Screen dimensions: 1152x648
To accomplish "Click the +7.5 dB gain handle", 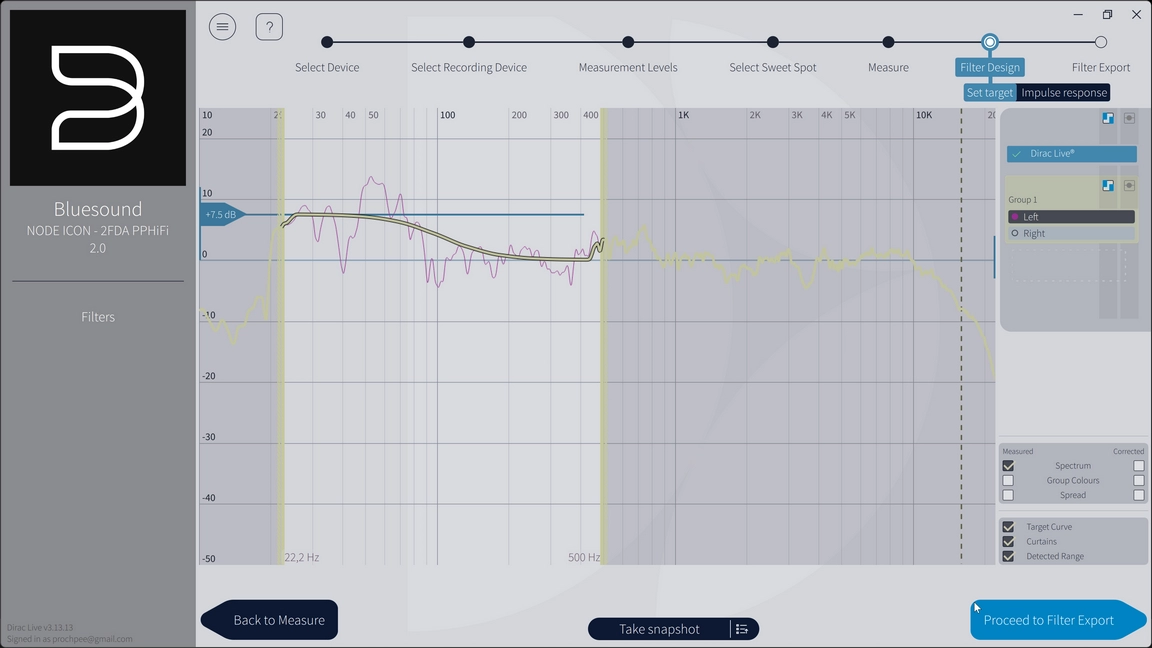I will [x=221, y=215].
